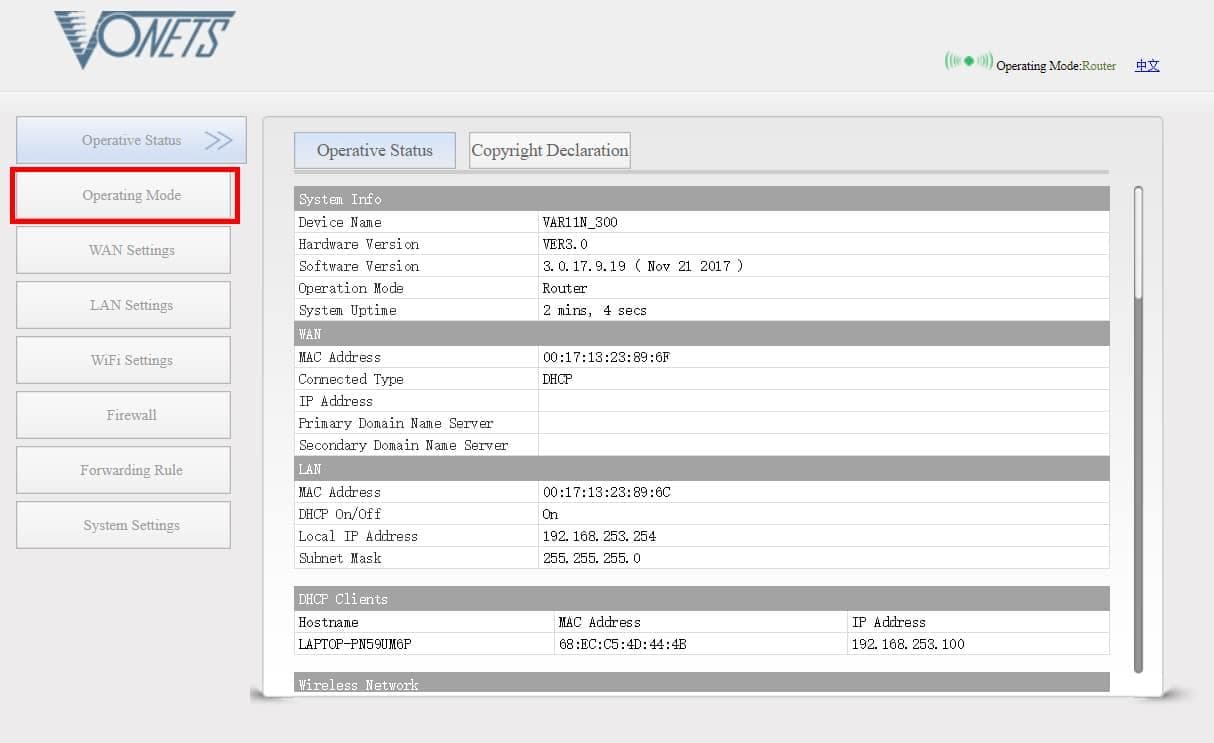Select the Operative Status tab

click(x=374, y=149)
